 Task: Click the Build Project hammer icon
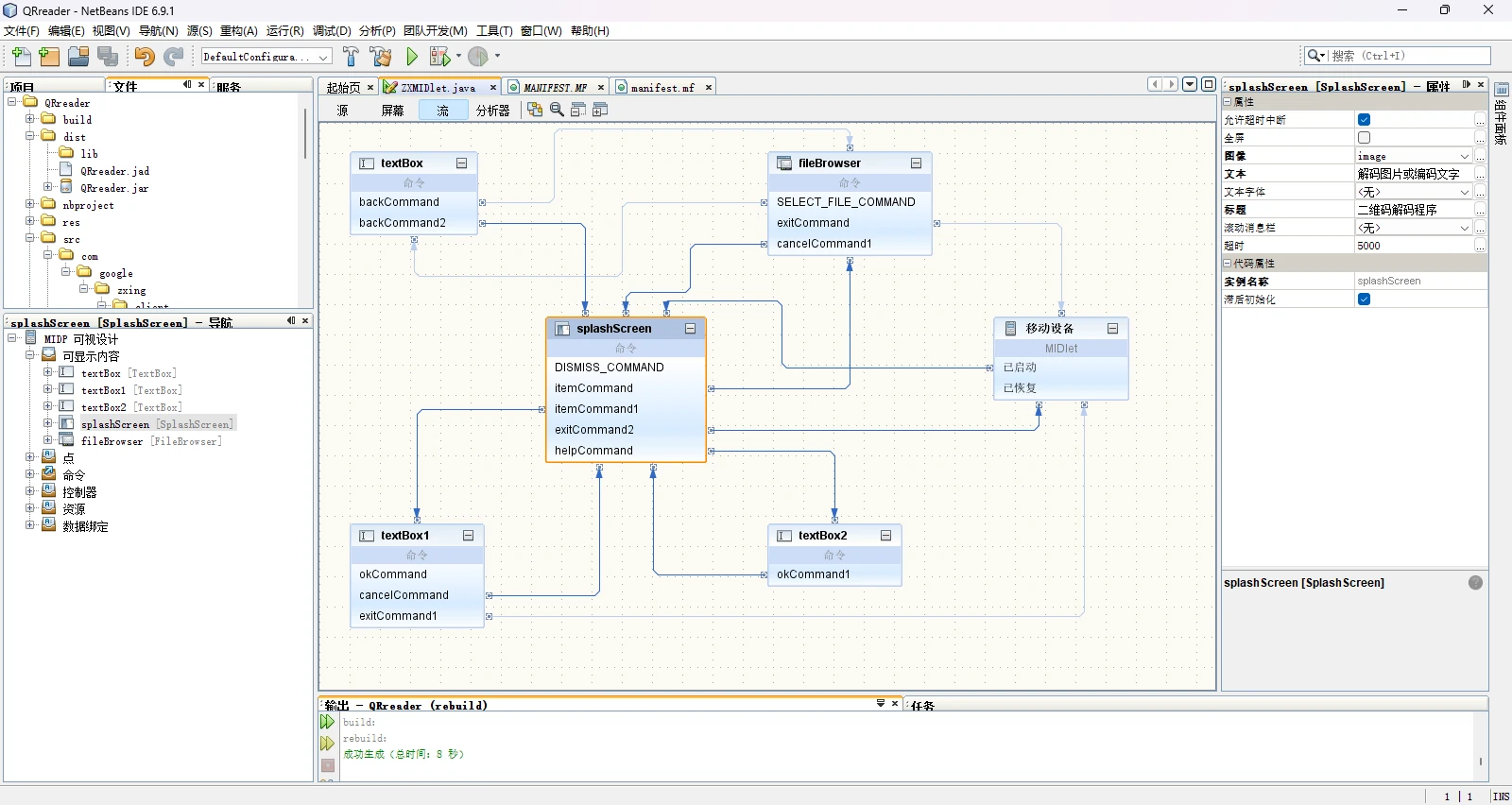point(351,57)
